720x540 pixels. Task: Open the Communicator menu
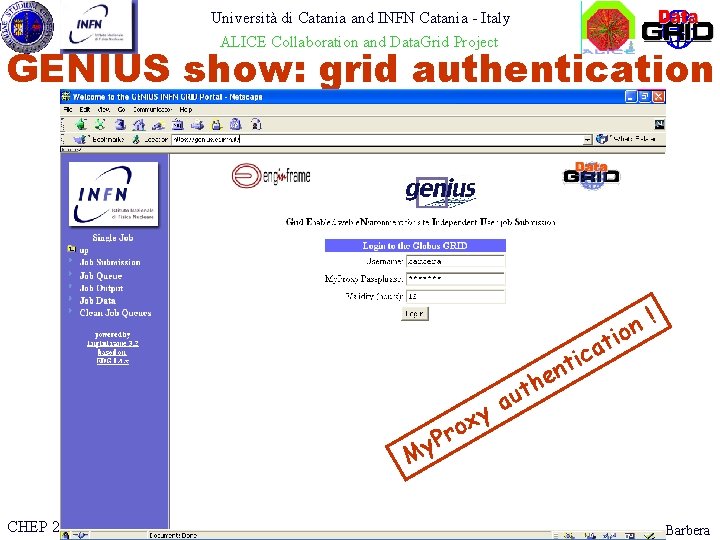pos(152,110)
